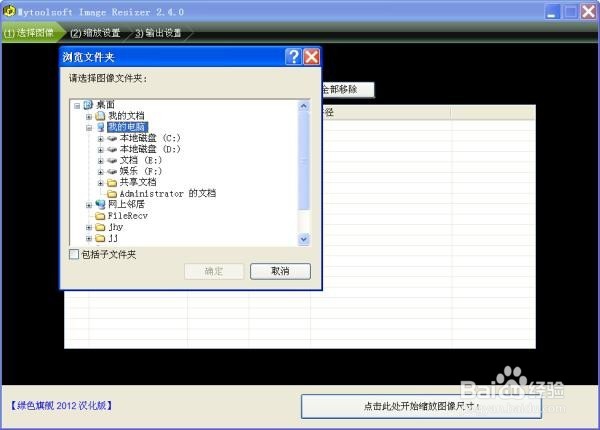
Task: Click the FileRecv folder icon
Action: click(100, 216)
